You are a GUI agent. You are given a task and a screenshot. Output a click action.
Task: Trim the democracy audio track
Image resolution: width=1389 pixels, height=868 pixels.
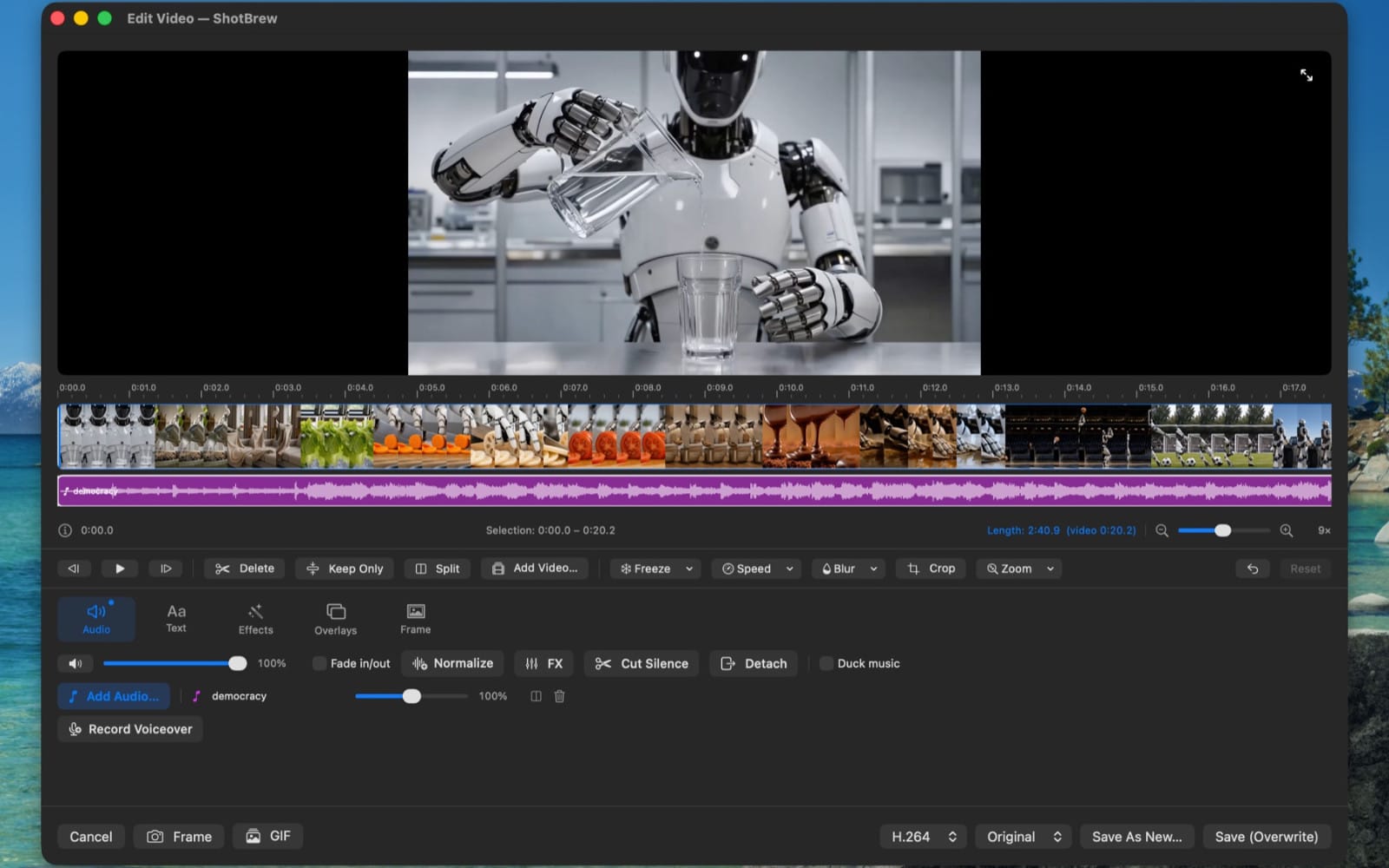pos(536,696)
